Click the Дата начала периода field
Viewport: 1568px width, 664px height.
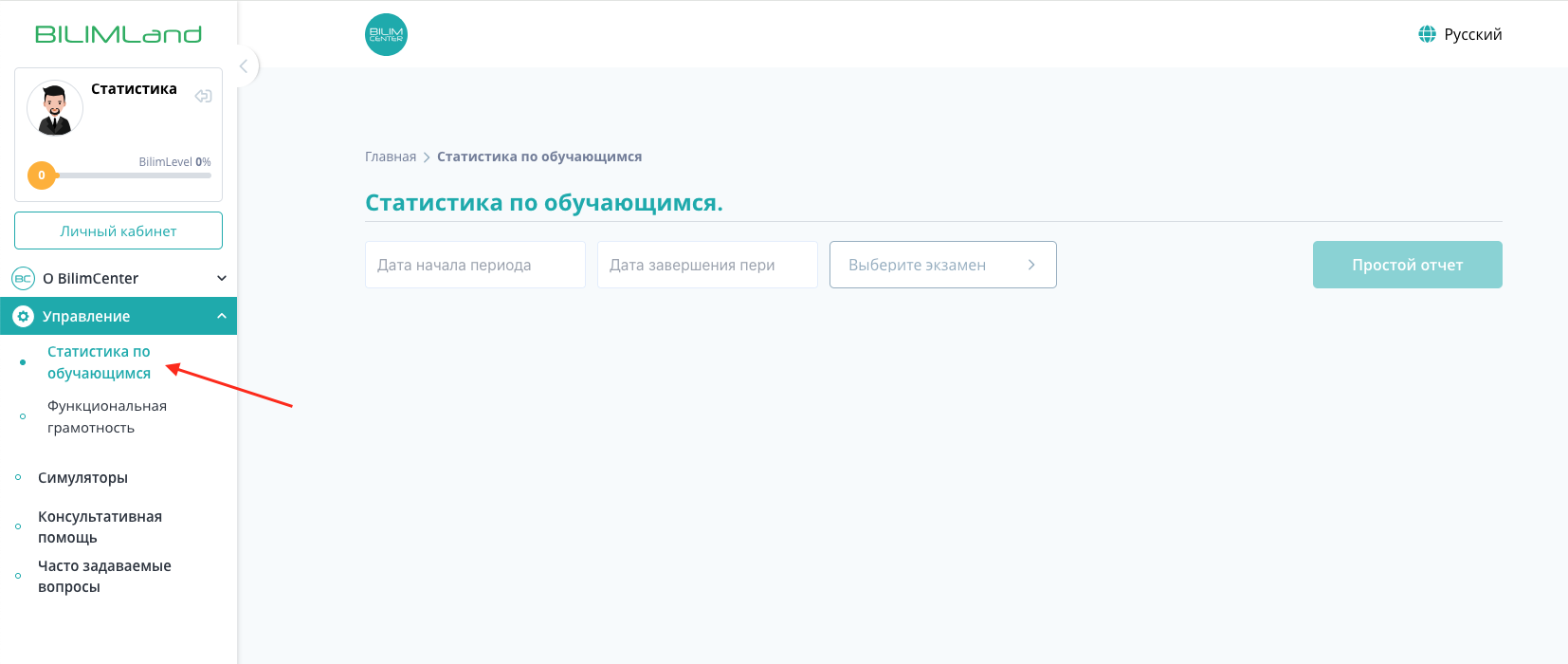475,265
